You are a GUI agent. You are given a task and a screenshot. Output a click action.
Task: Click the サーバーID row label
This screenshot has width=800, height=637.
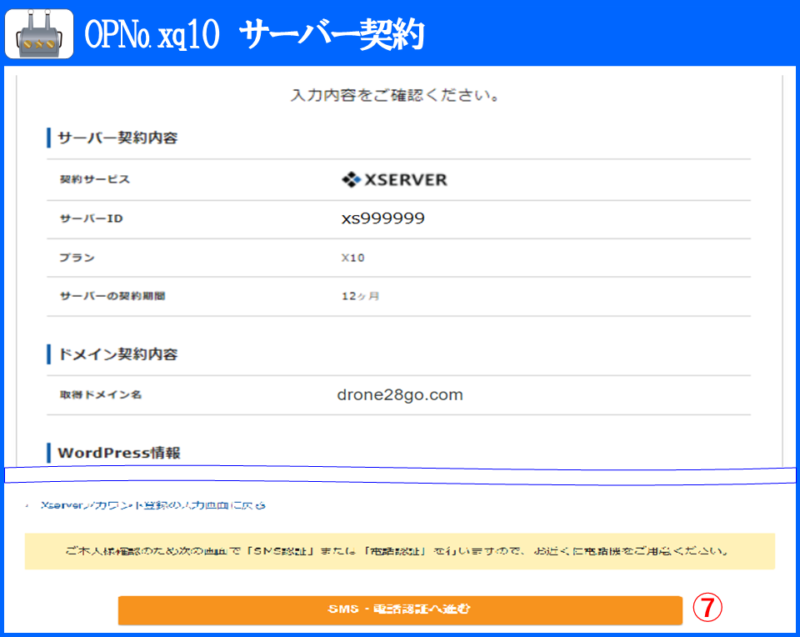tap(91, 219)
